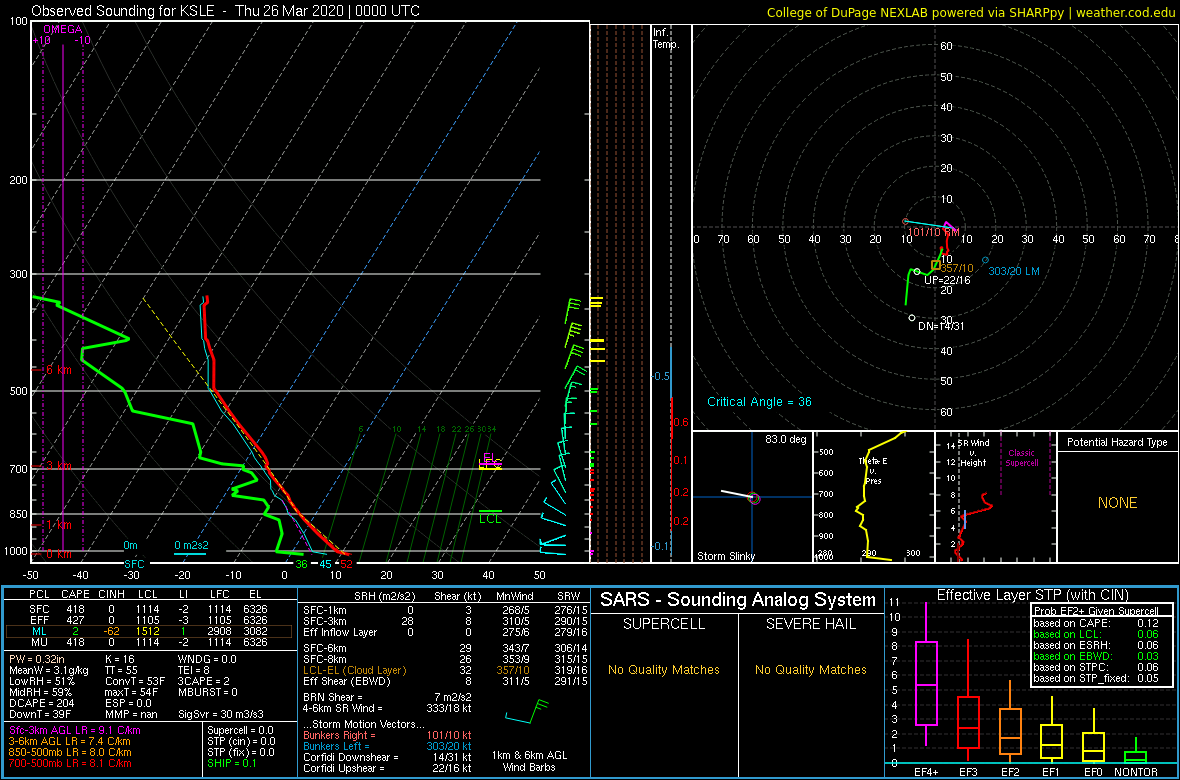Screen dimensions: 1180x780
Task: Click the '303/20 LM' hodograph label
Action: click(x=1014, y=271)
